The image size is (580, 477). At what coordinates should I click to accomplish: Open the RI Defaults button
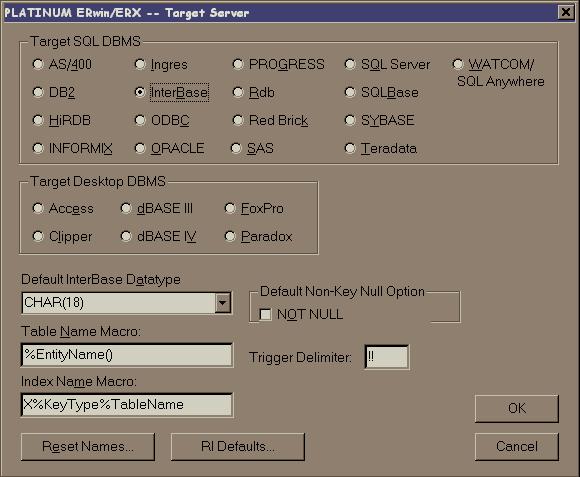pos(238,447)
